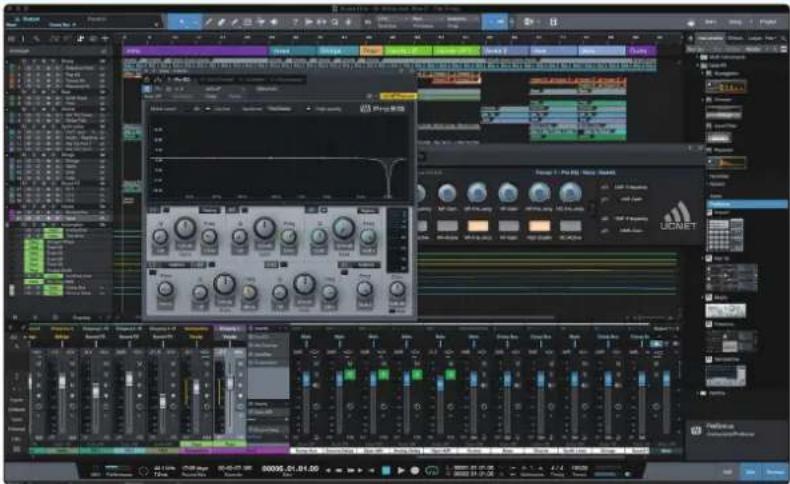Toggle the highlighted Mix view button
This screenshot has height=484, width=790.
(x=750, y=472)
